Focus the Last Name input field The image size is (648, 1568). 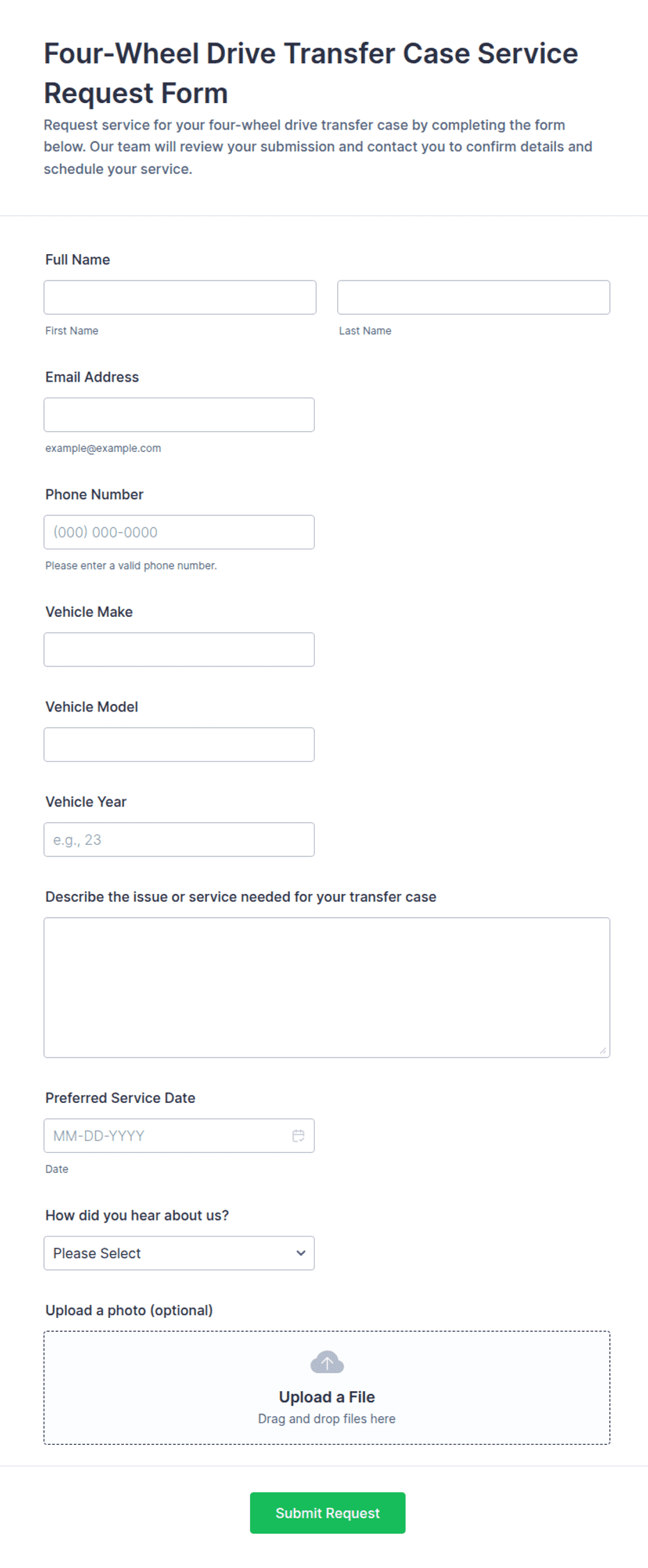pyautogui.click(x=474, y=297)
